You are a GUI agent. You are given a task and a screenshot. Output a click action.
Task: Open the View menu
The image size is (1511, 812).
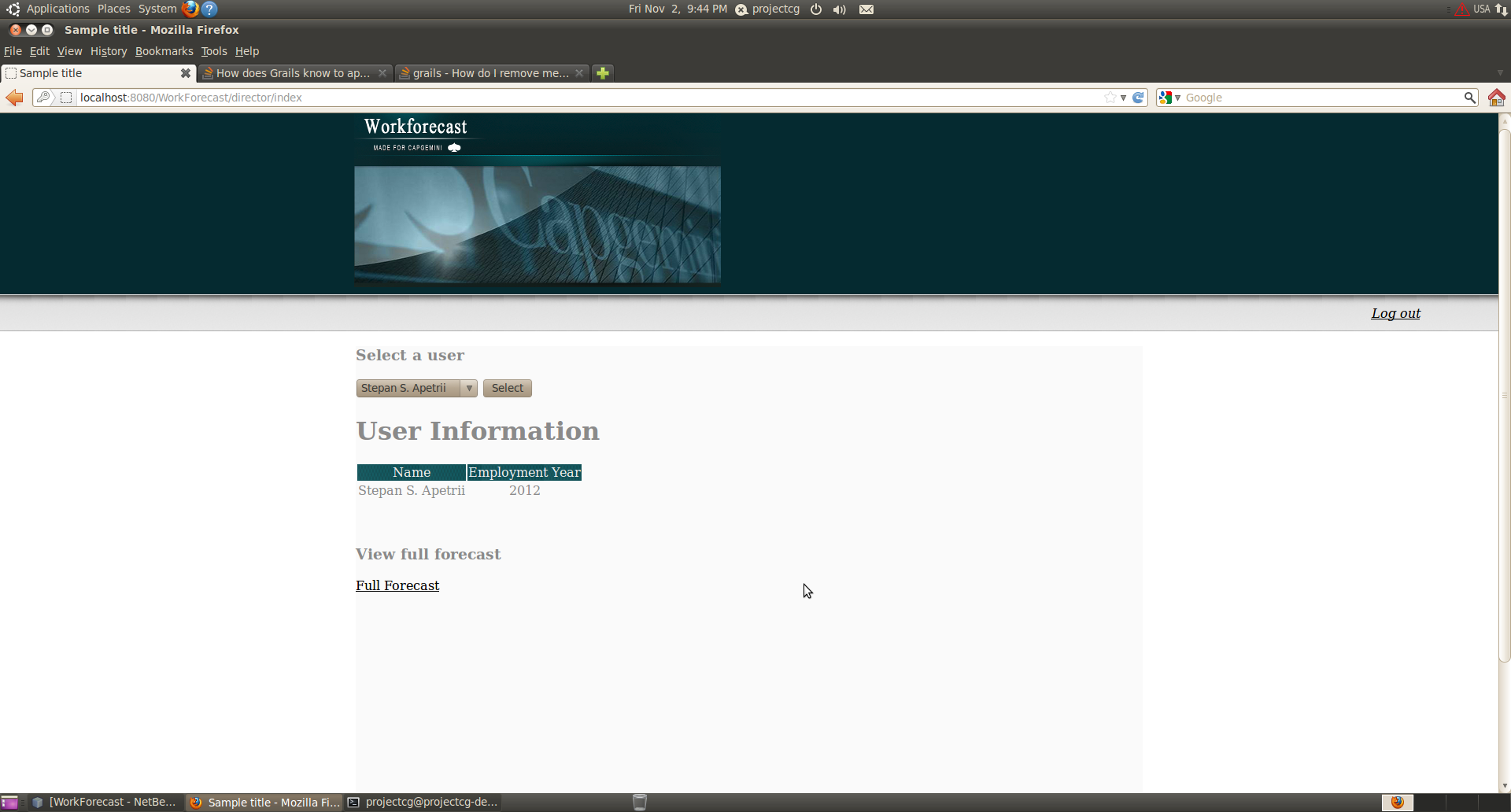click(x=69, y=51)
